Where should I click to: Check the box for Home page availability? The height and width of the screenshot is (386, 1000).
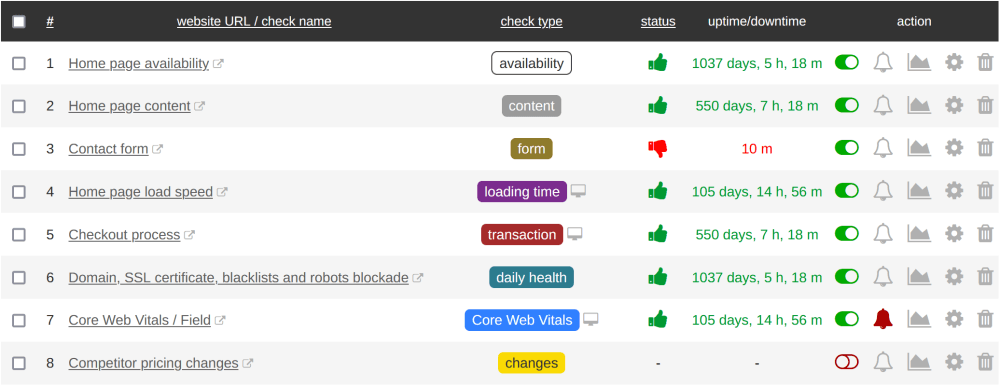19,63
